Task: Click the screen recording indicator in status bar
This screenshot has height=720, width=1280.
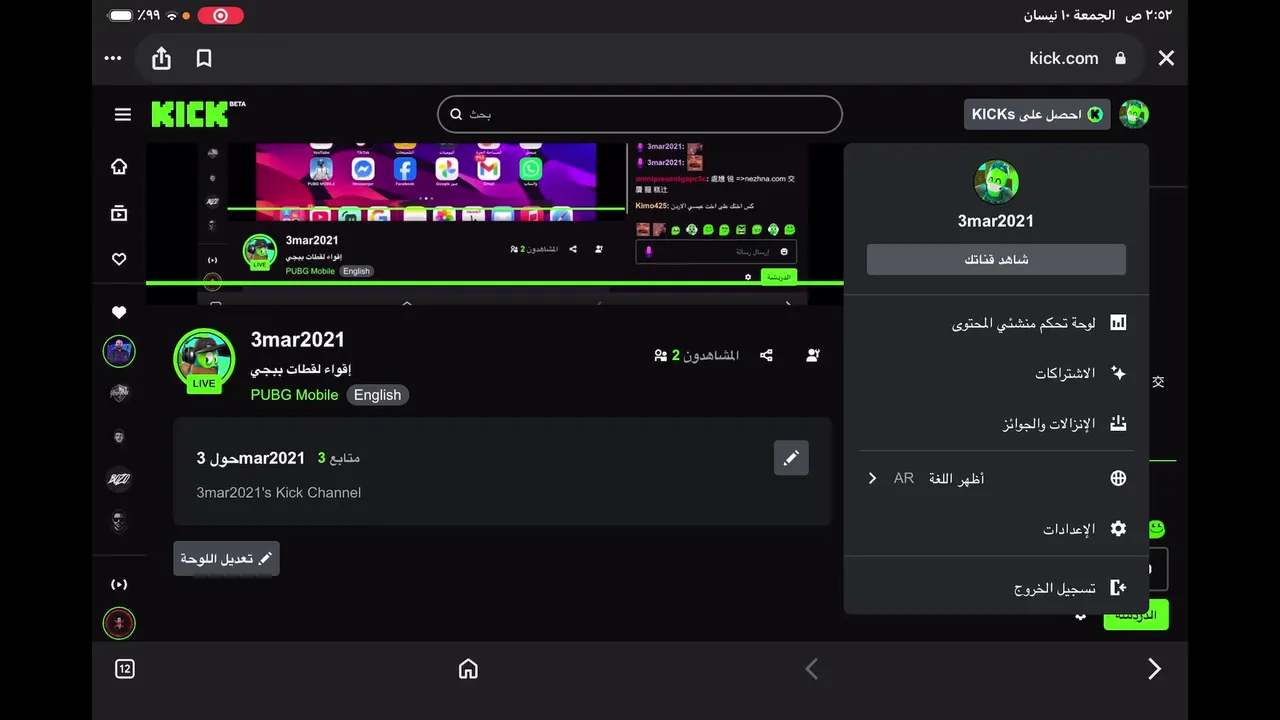Action: [220, 15]
